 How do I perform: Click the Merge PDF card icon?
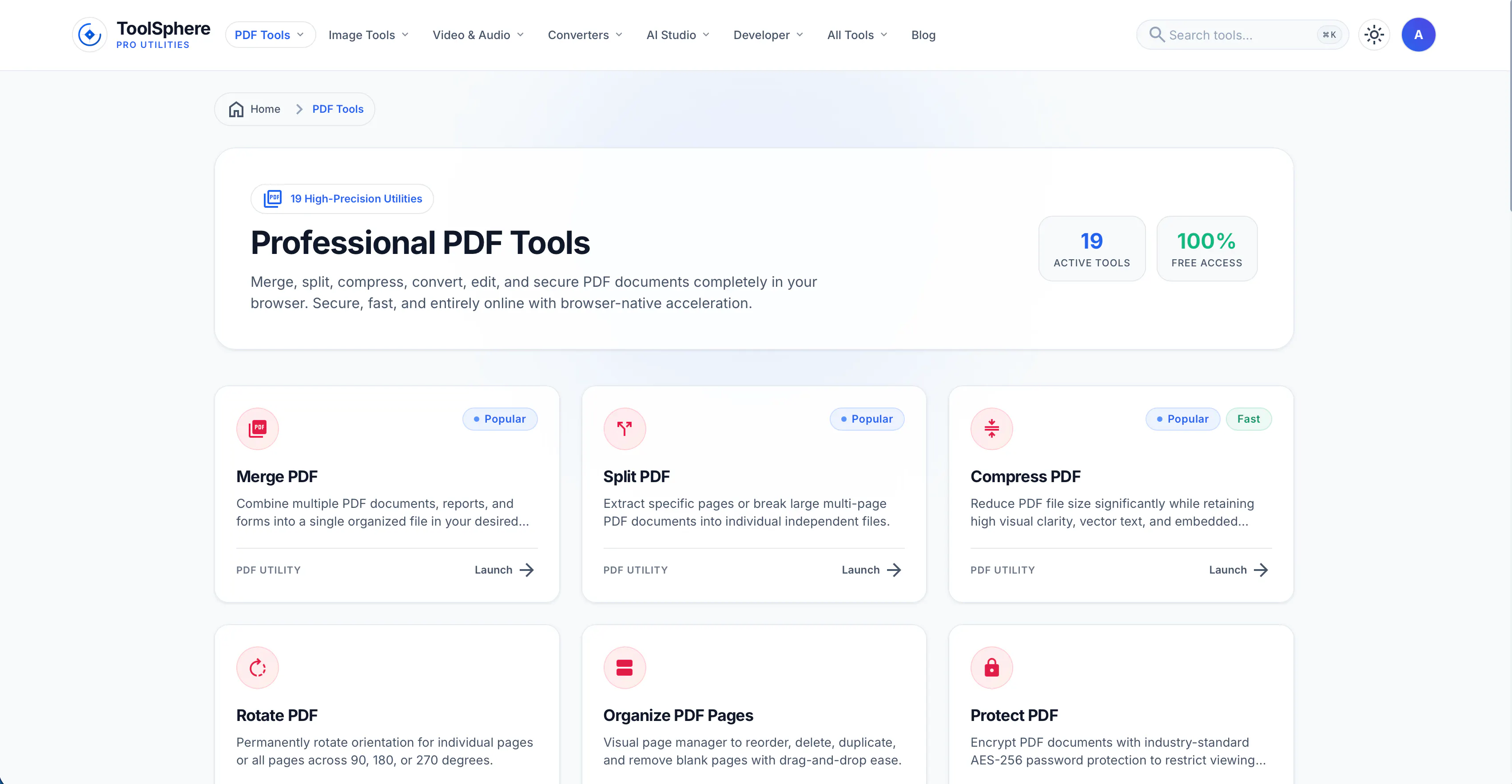257,428
